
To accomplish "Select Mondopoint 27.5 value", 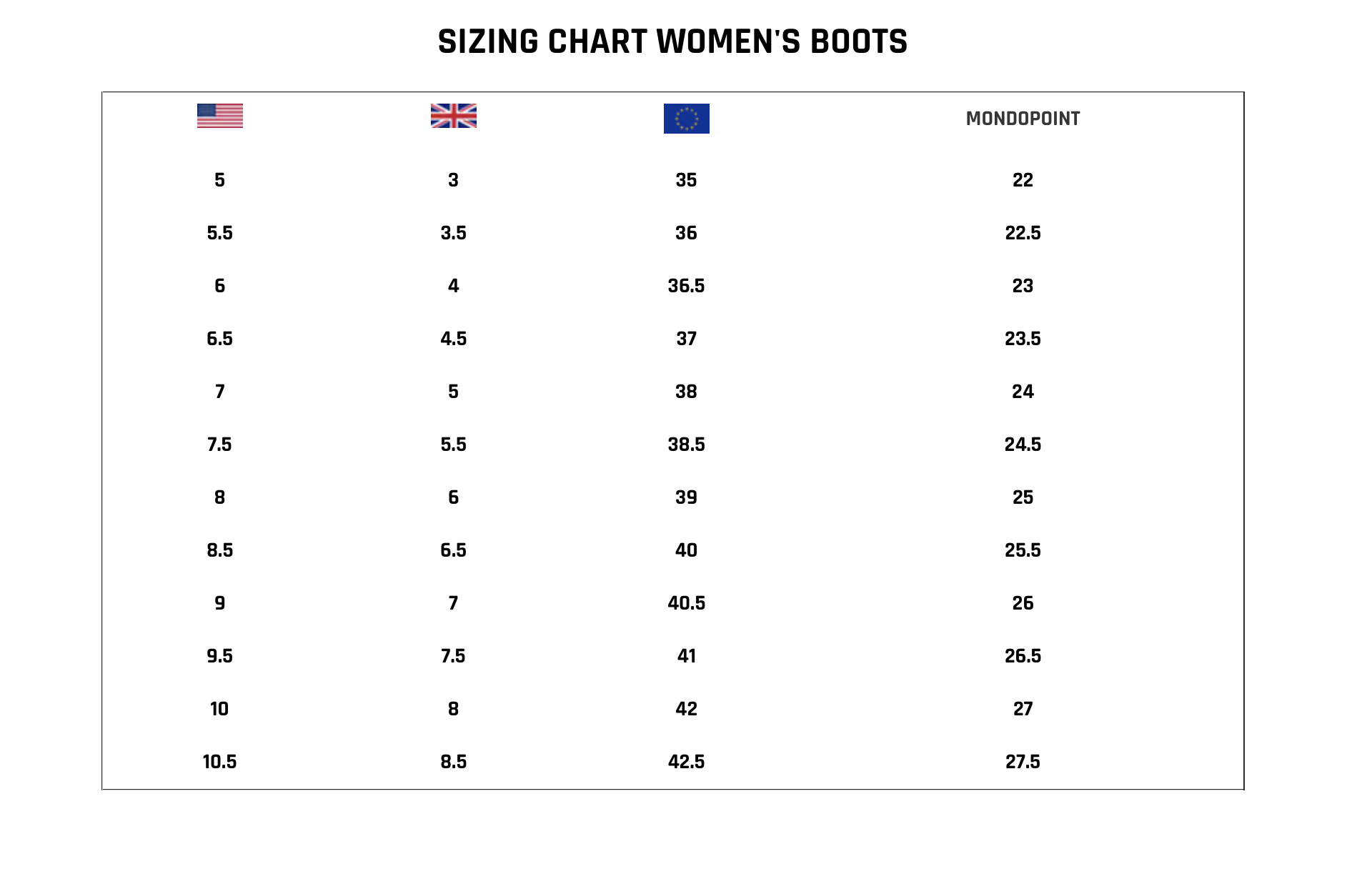I will click(x=1023, y=762).
